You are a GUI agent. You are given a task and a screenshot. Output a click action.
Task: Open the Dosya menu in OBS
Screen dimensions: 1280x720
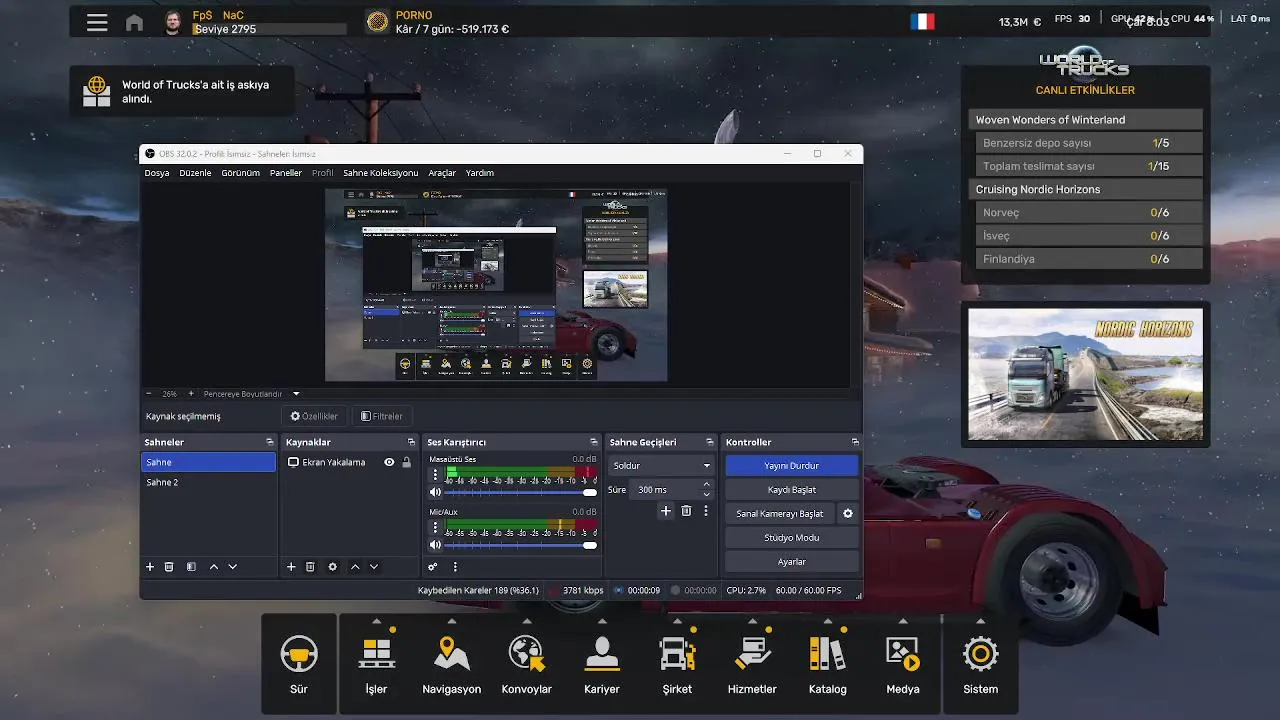point(157,173)
